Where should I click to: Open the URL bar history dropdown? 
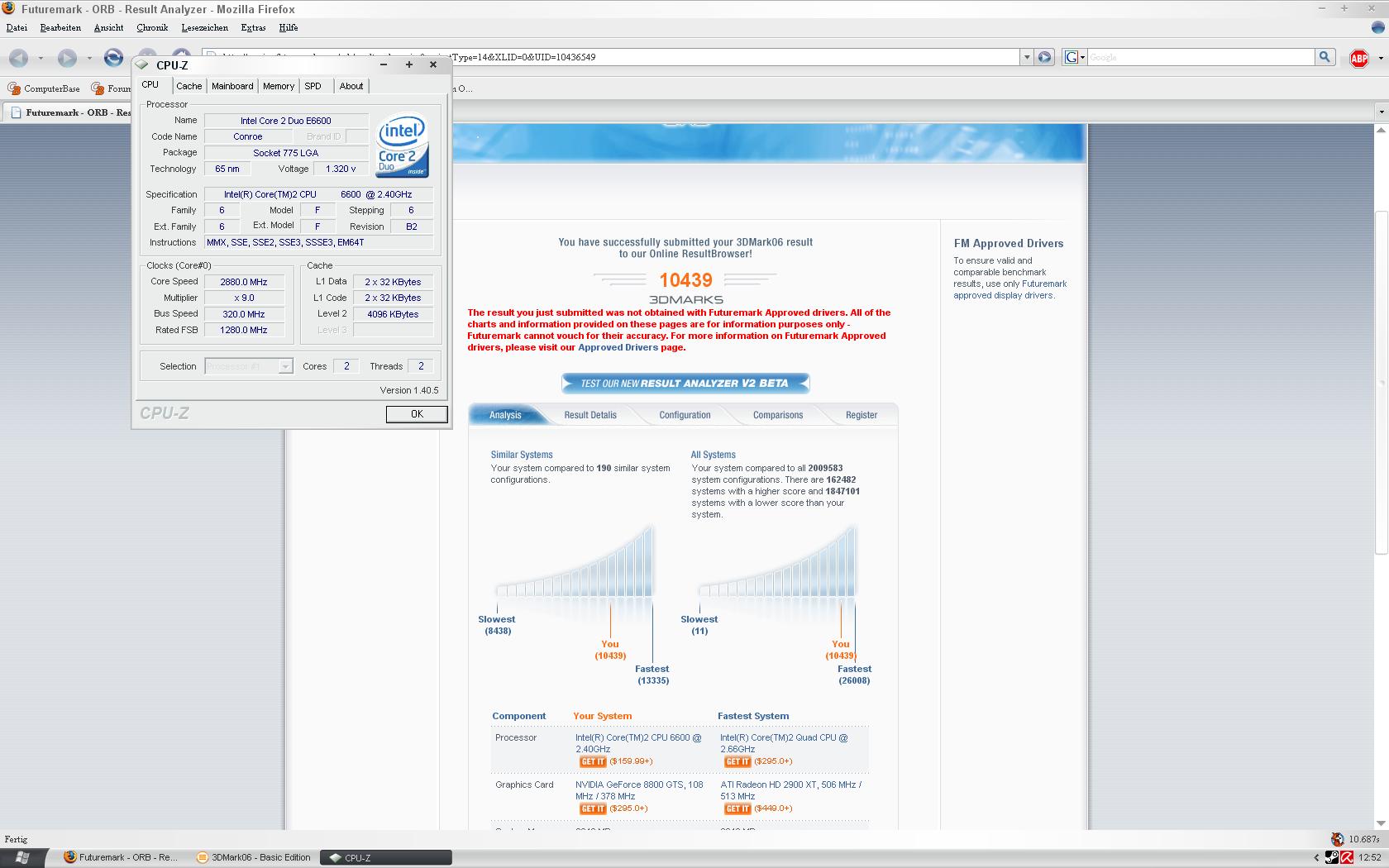pyautogui.click(x=1027, y=57)
